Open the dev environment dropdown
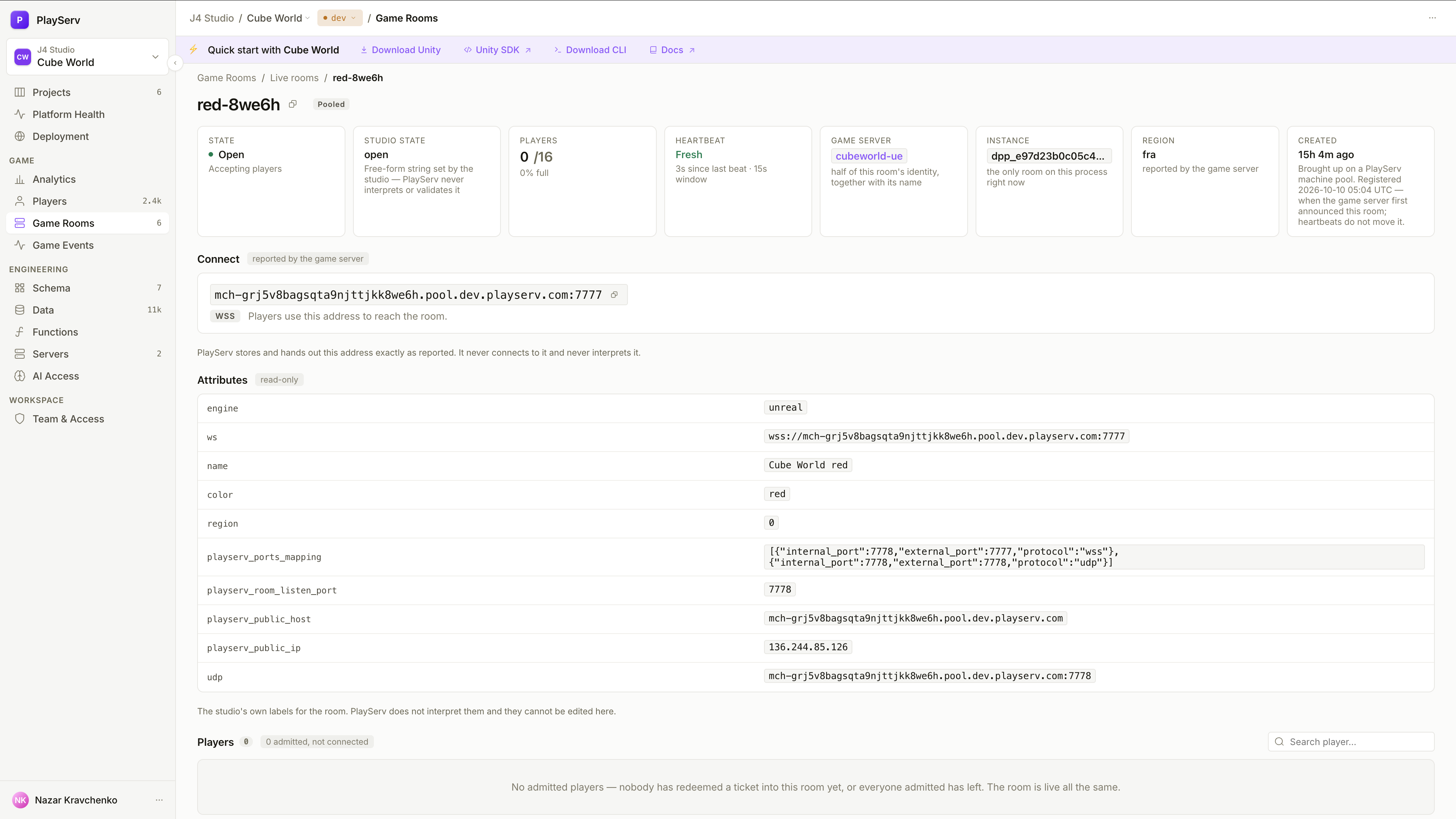 (340, 18)
